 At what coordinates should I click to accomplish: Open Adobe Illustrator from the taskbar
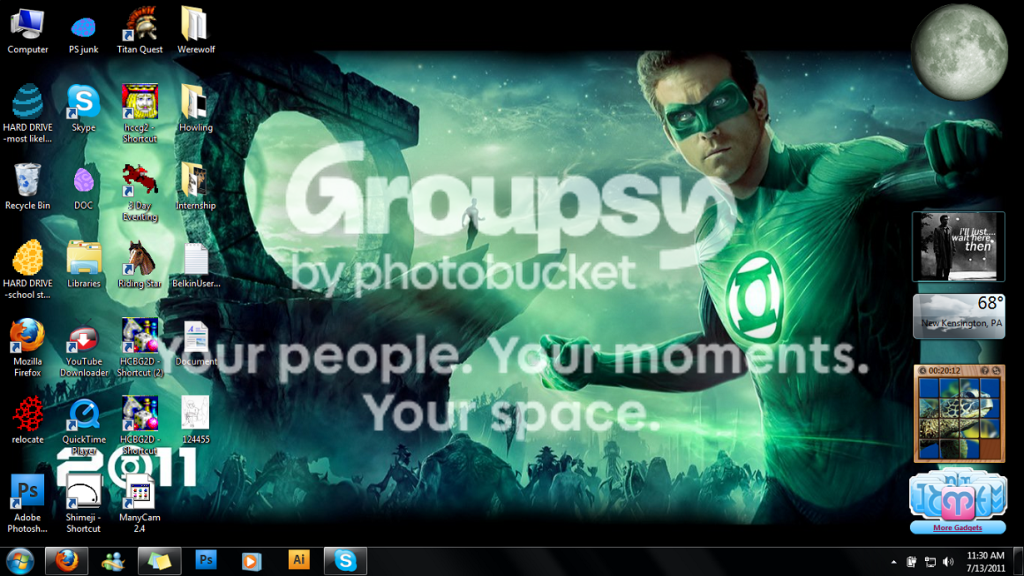pyautogui.click(x=298, y=560)
